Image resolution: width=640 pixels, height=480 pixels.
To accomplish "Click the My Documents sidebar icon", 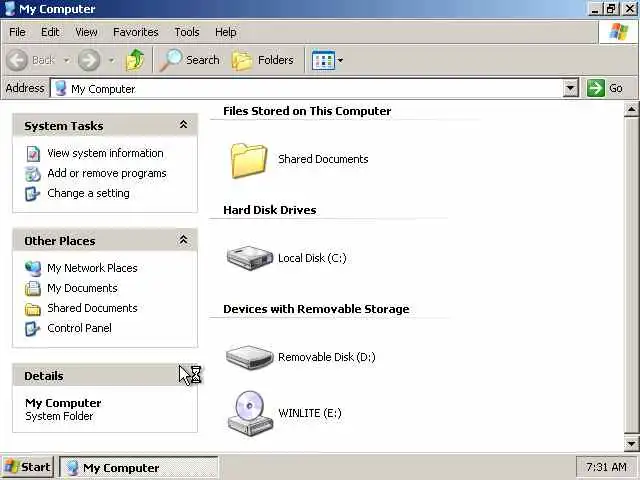I will [x=33, y=289].
